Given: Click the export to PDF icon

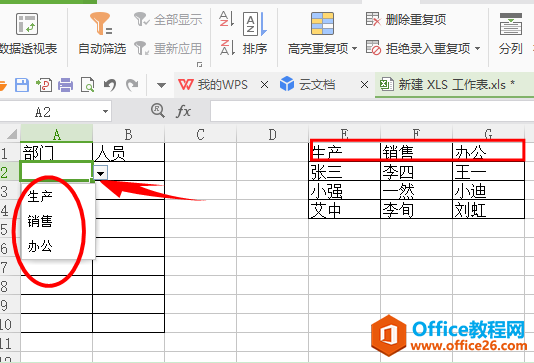Looking at the screenshot, I should coord(44,85).
